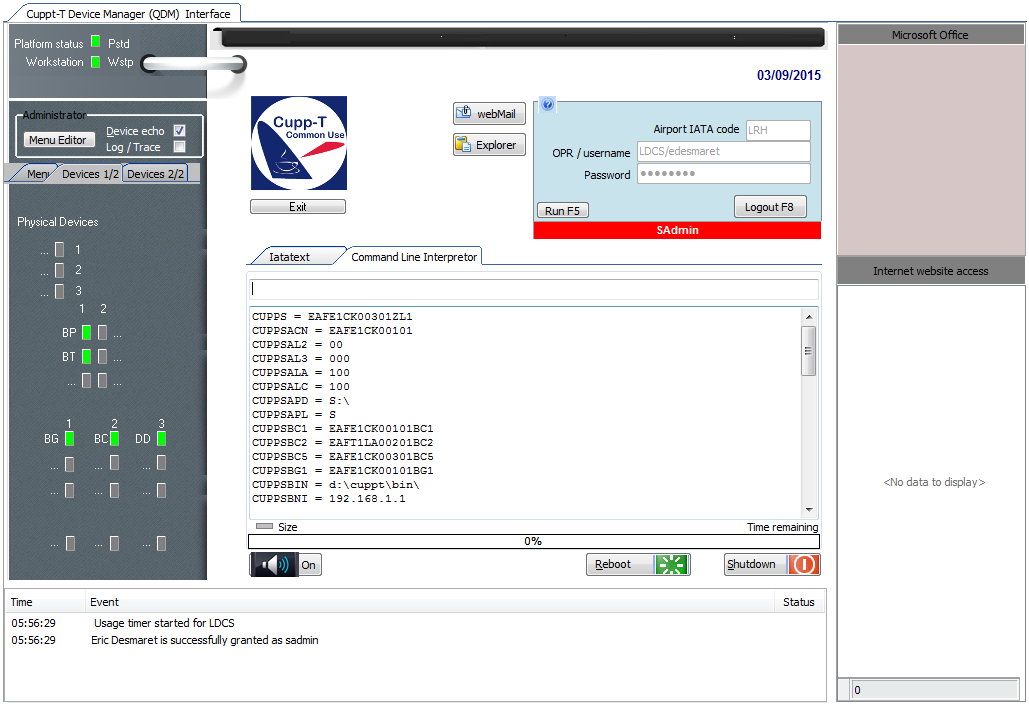Click the green BP device 1 indicator
This screenshot has height=706, width=1029.
click(87, 332)
